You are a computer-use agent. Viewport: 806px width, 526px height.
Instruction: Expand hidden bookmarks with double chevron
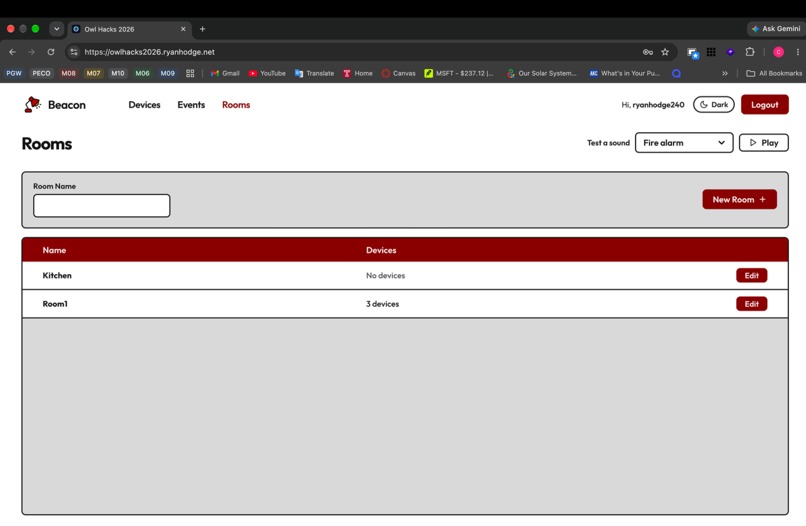click(725, 74)
